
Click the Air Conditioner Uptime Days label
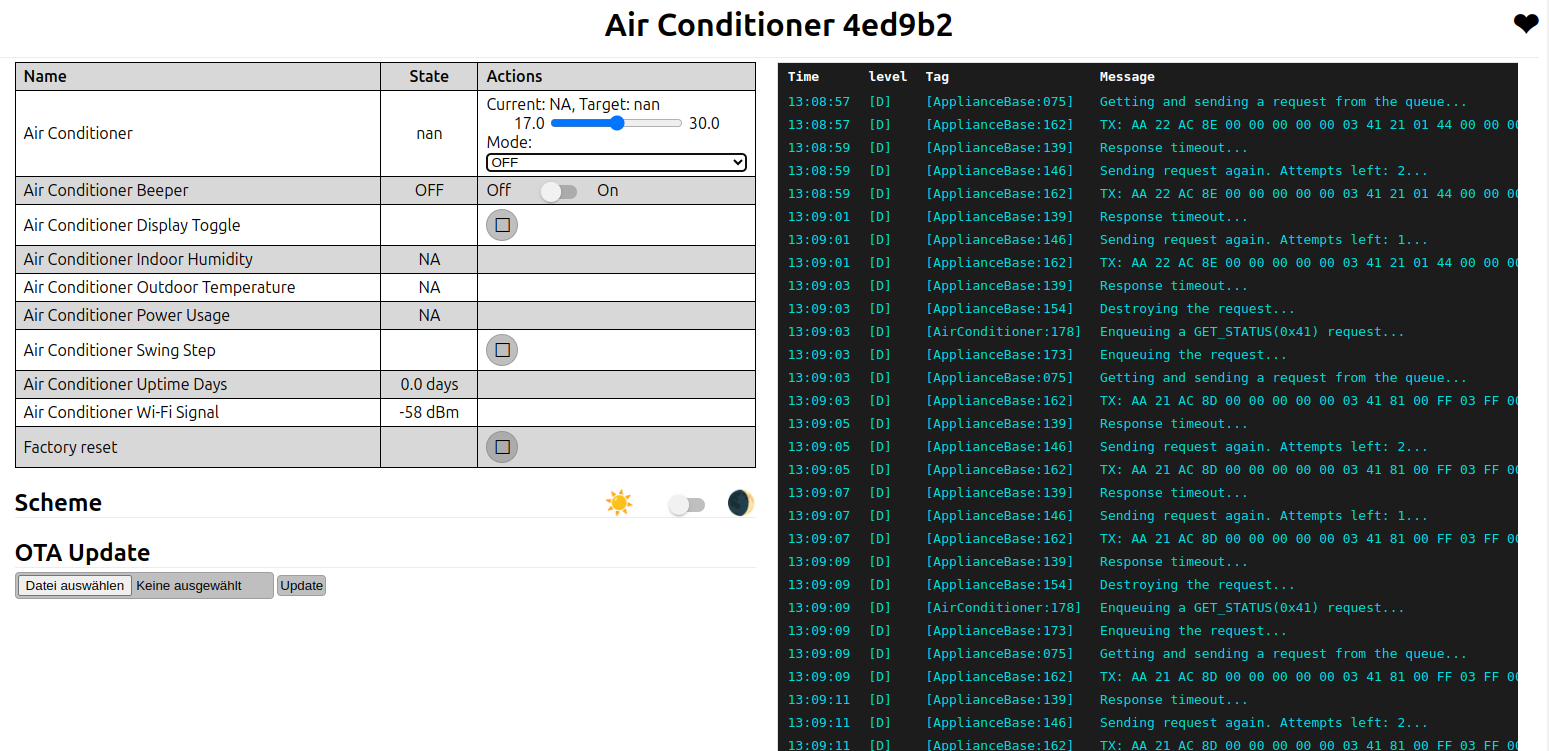point(125,384)
